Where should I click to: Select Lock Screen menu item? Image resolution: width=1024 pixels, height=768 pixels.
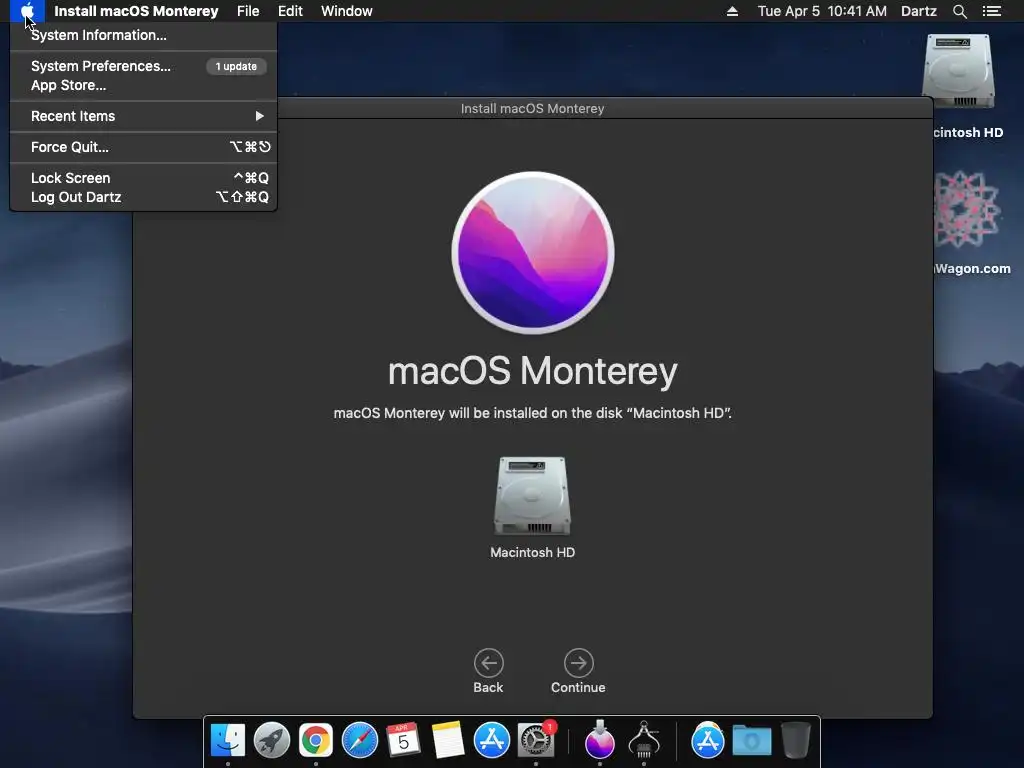(144, 178)
